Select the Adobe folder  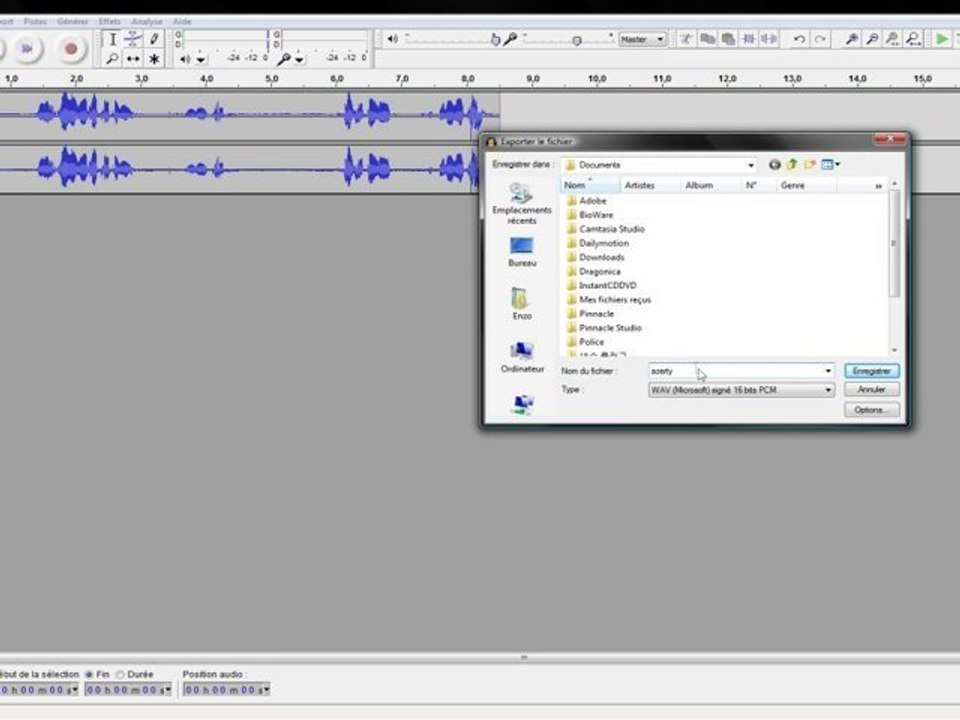(586, 201)
